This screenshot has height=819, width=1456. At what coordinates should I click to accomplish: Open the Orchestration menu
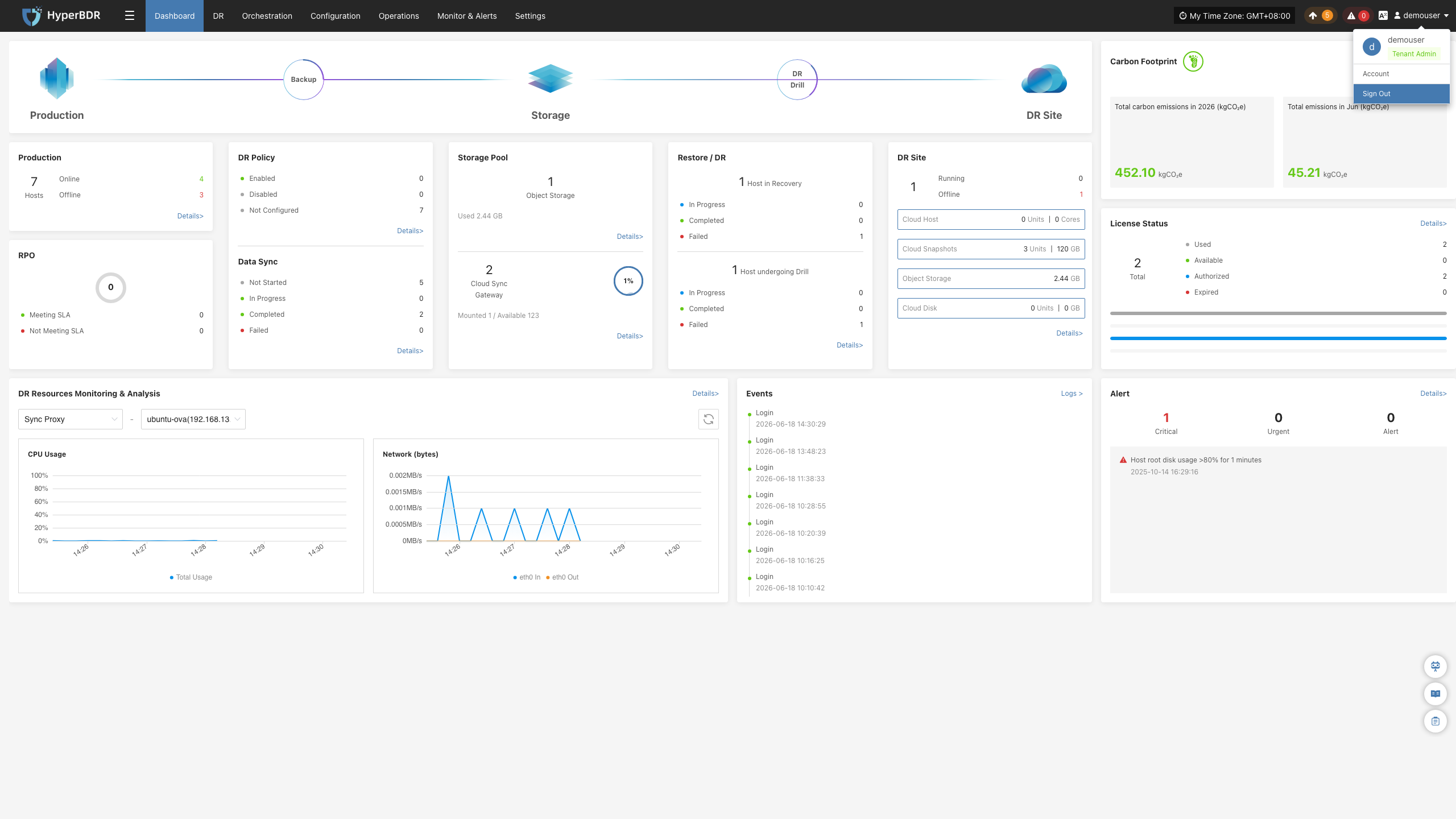point(267,16)
